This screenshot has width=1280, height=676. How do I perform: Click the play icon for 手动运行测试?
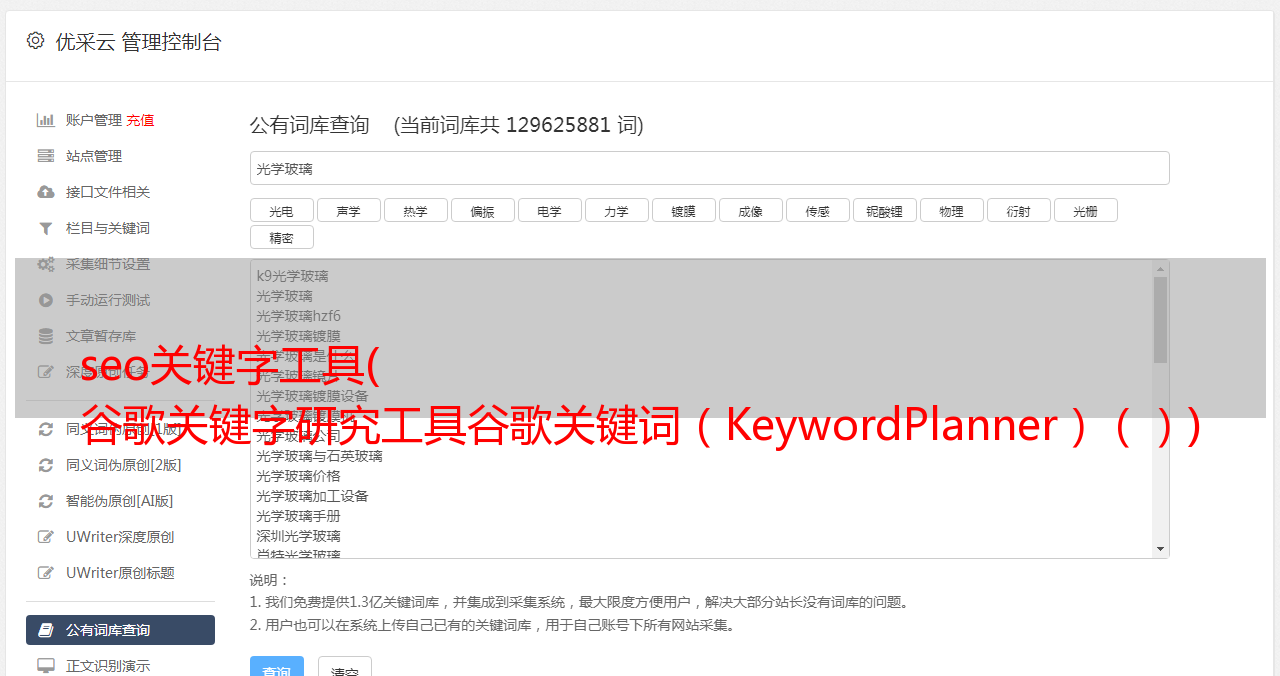(x=46, y=300)
